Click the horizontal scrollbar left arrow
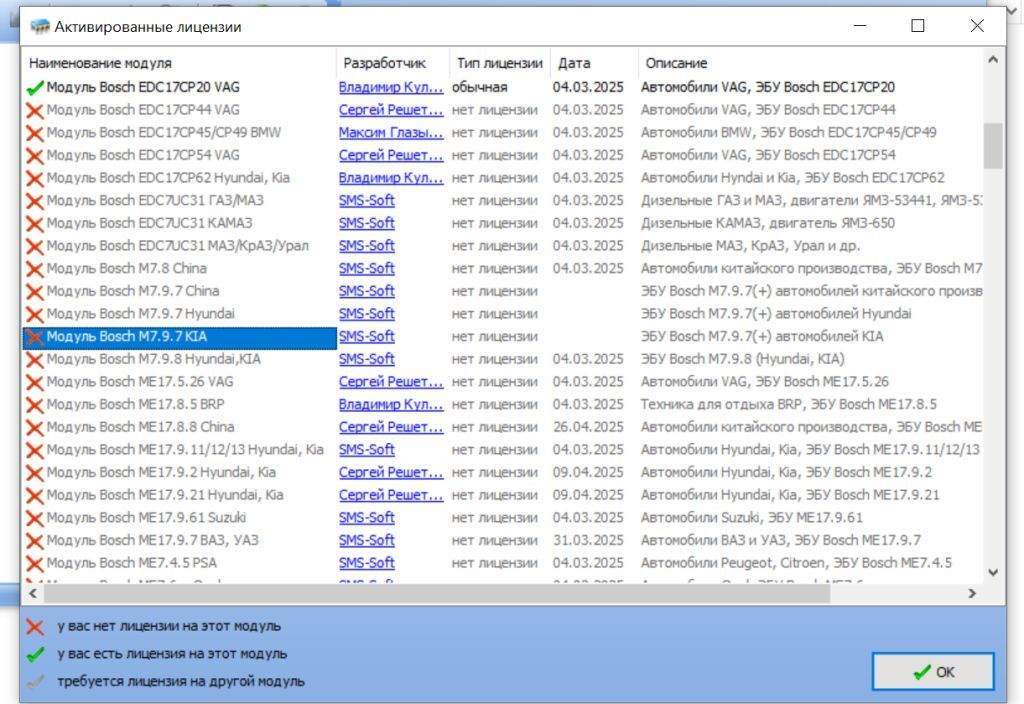Viewport: 1024px width, 704px height. [33, 594]
